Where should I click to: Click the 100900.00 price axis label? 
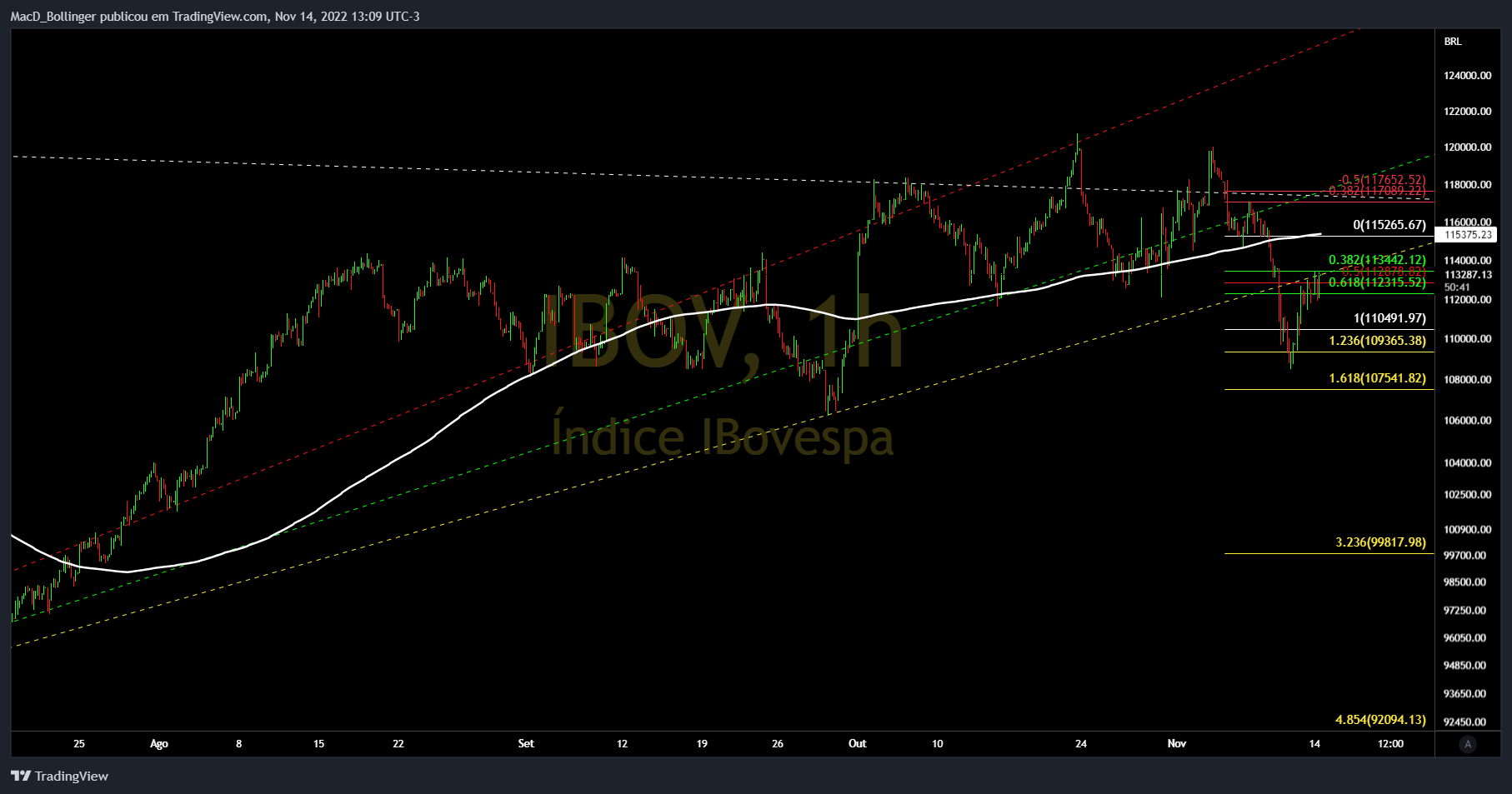(1467, 530)
